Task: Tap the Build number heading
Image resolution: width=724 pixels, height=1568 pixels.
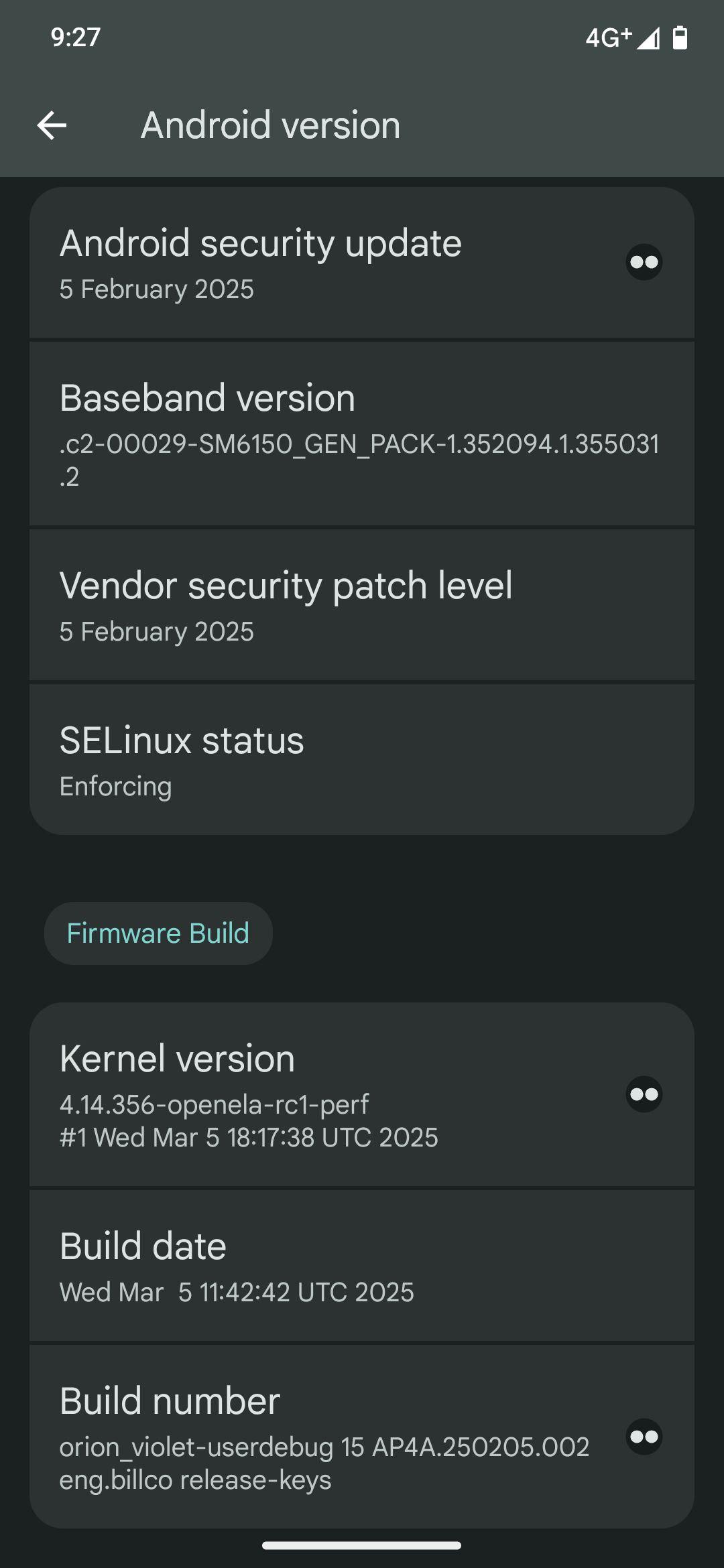Action: [170, 1401]
